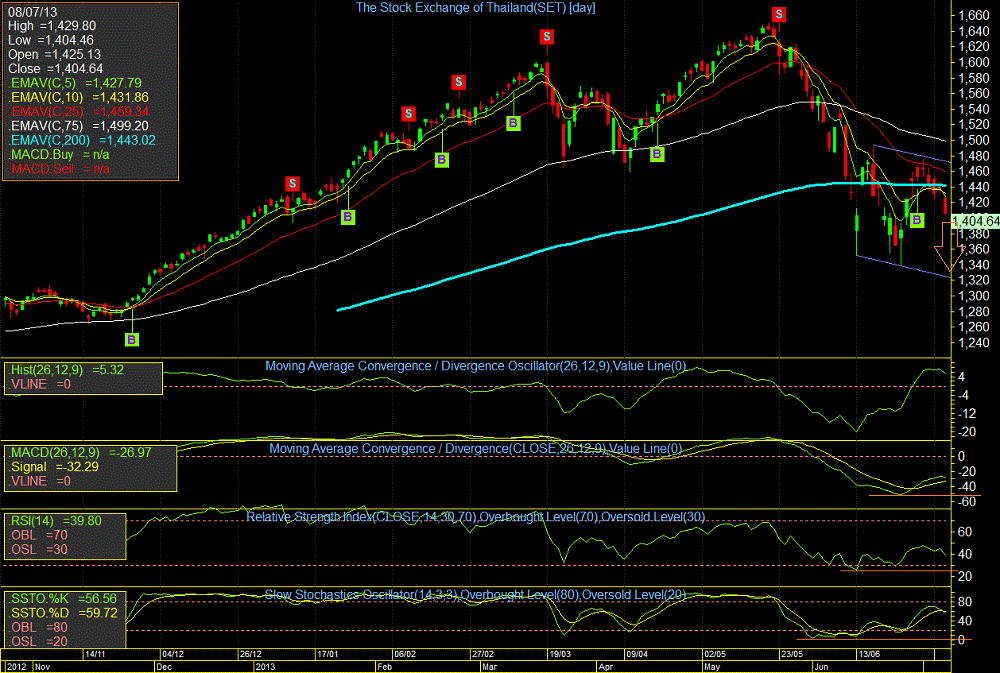Viewport: 1000px width, 673px height.
Task: Click the B buy marker in mid-February
Action: [441, 160]
